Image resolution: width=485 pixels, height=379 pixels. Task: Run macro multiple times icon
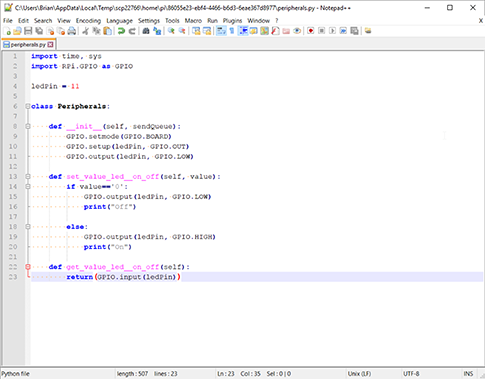(343, 31)
